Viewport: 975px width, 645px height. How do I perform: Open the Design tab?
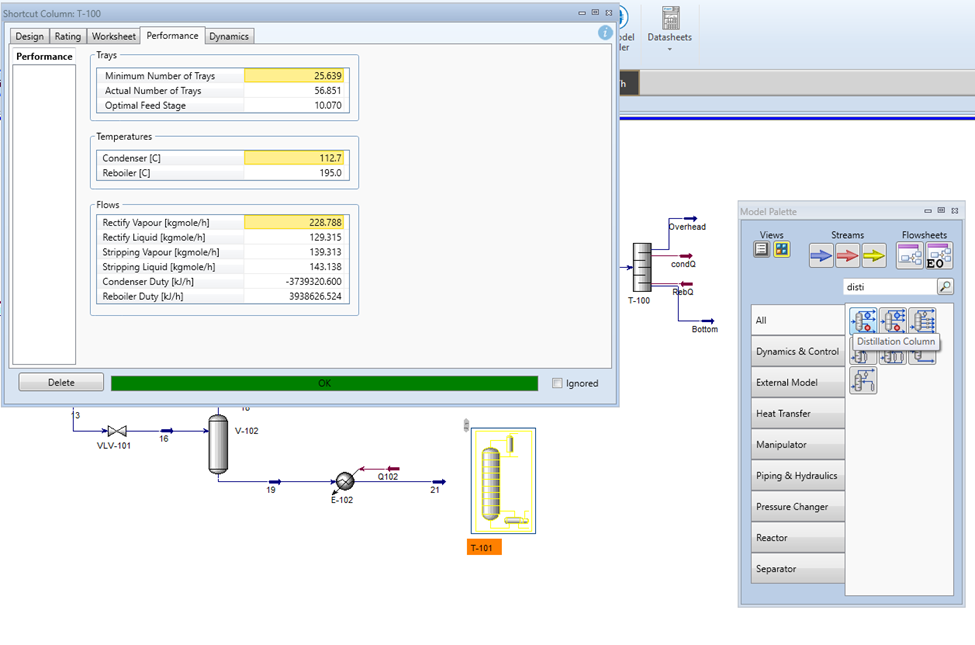click(29, 36)
